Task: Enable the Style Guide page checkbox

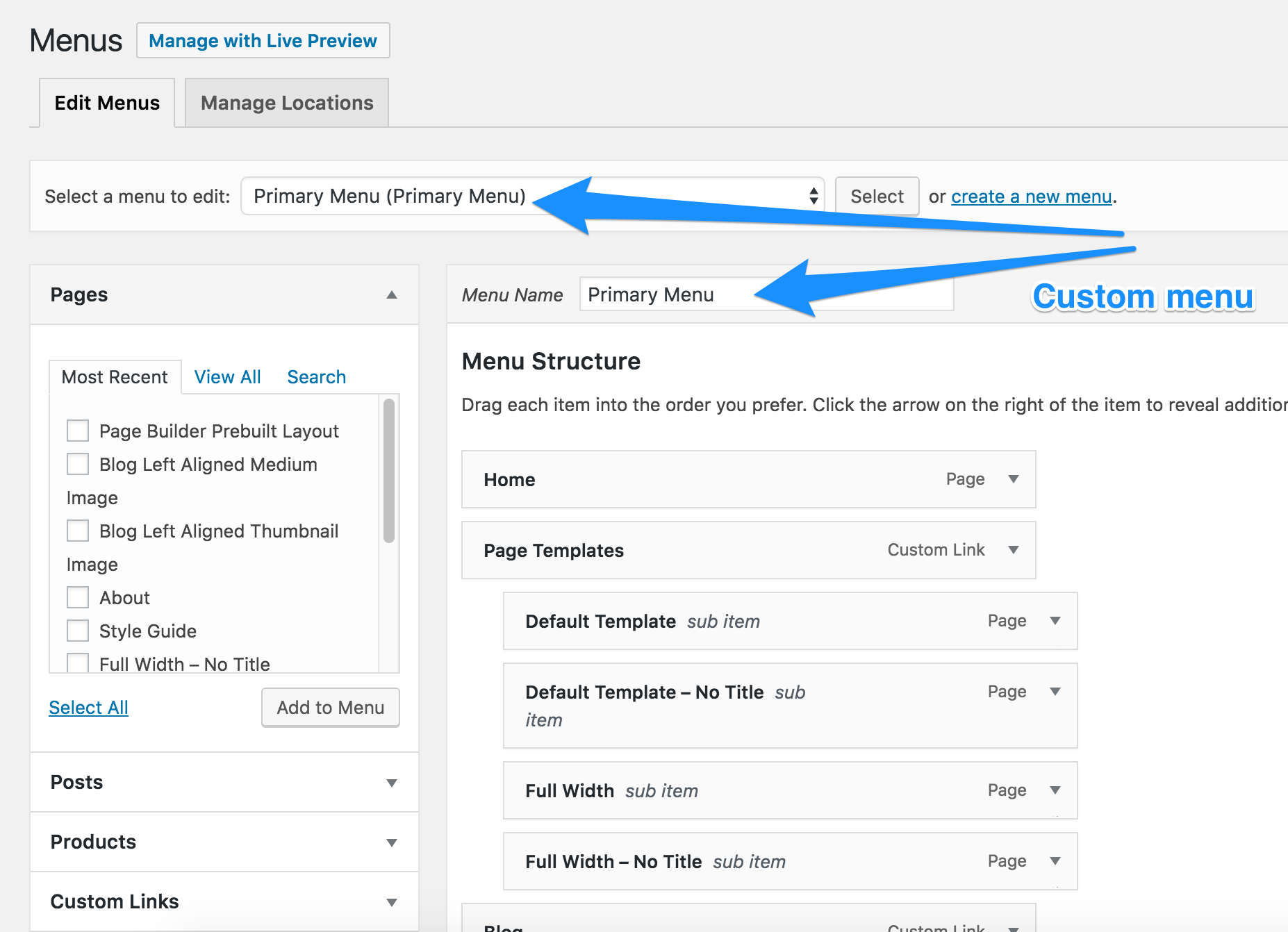Action: 78,631
